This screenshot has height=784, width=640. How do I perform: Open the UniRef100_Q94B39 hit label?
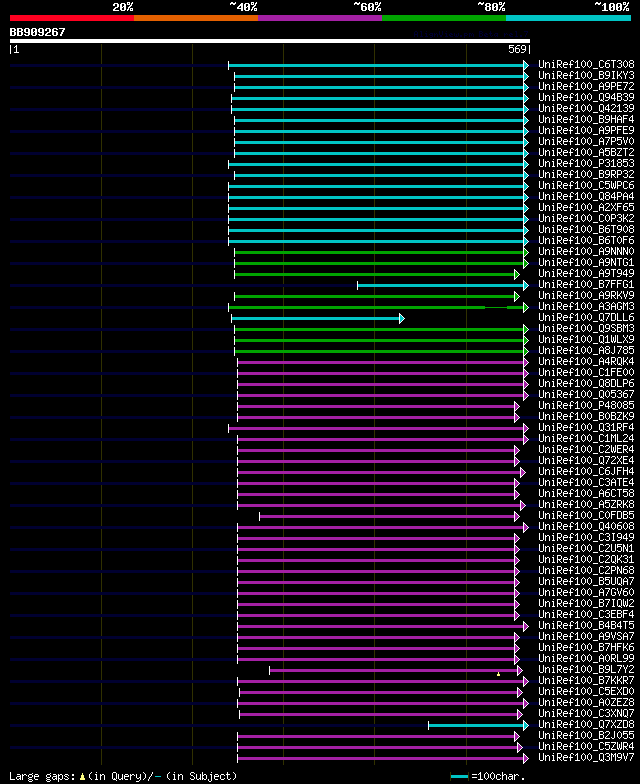(x=586, y=98)
